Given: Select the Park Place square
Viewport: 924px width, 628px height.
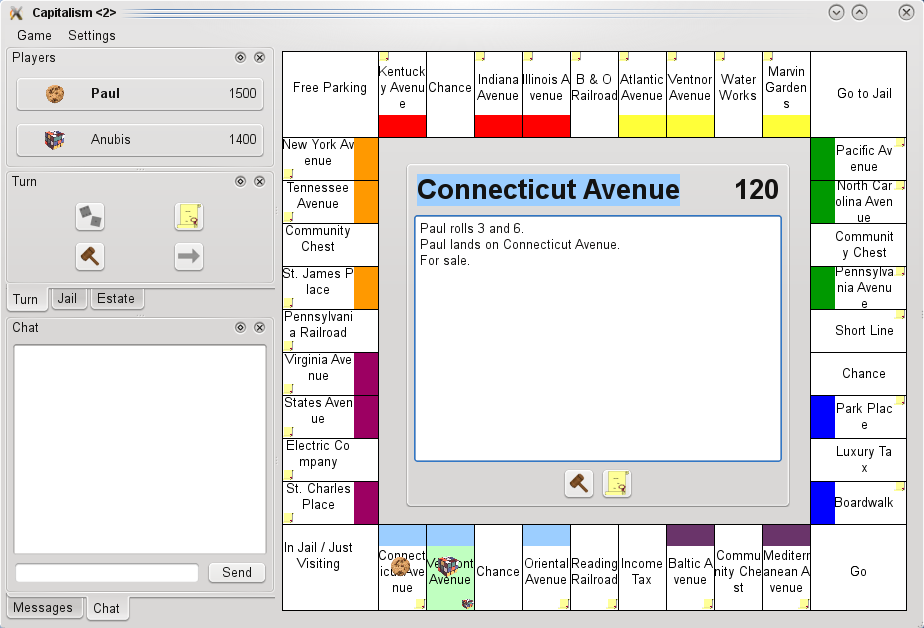Looking at the screenshot, I should [859, 417].
